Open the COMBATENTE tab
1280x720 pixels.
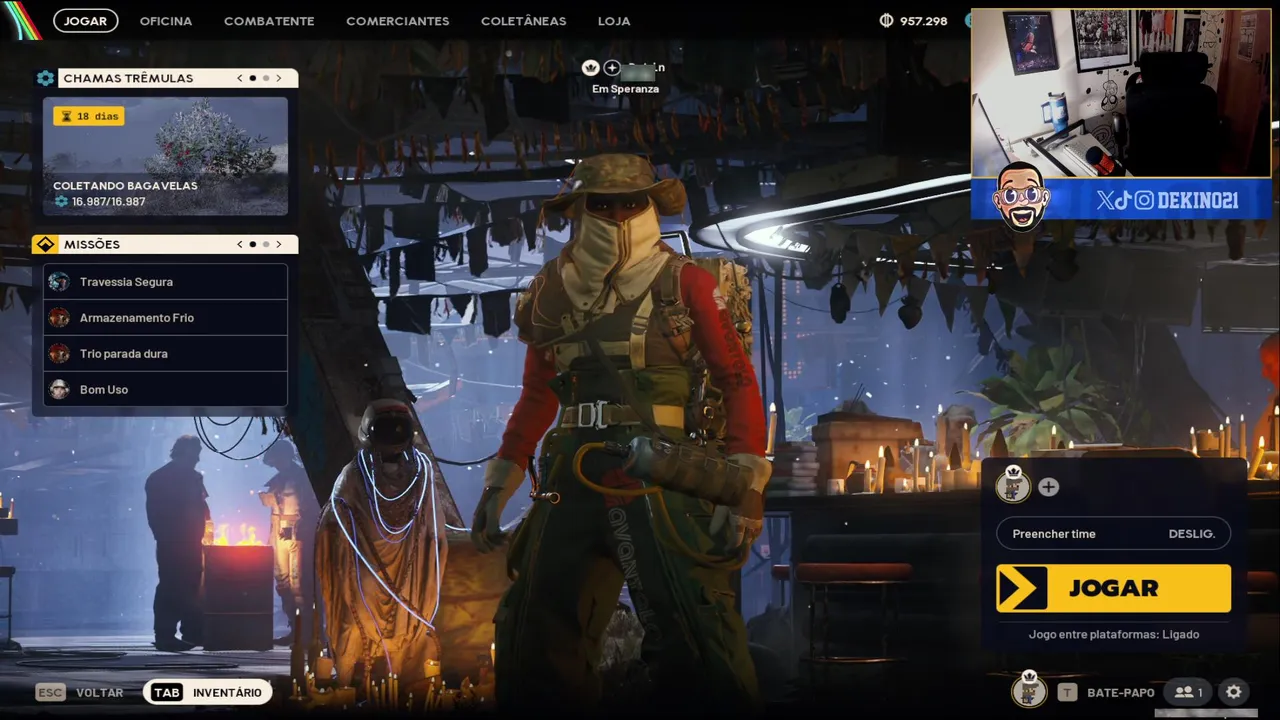[x=269, y=21]
